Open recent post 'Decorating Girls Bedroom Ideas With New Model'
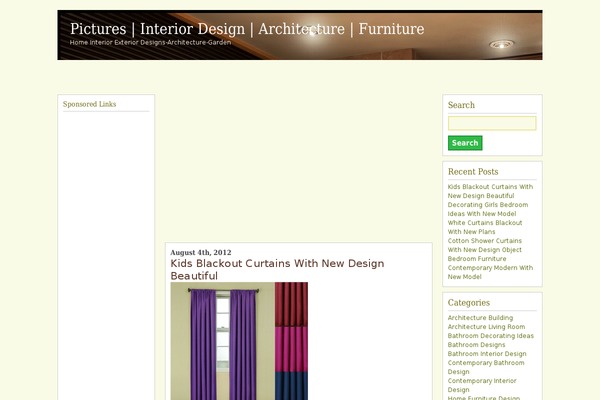The height and width of the screenshot is (400, 600). tap(488, 209)
